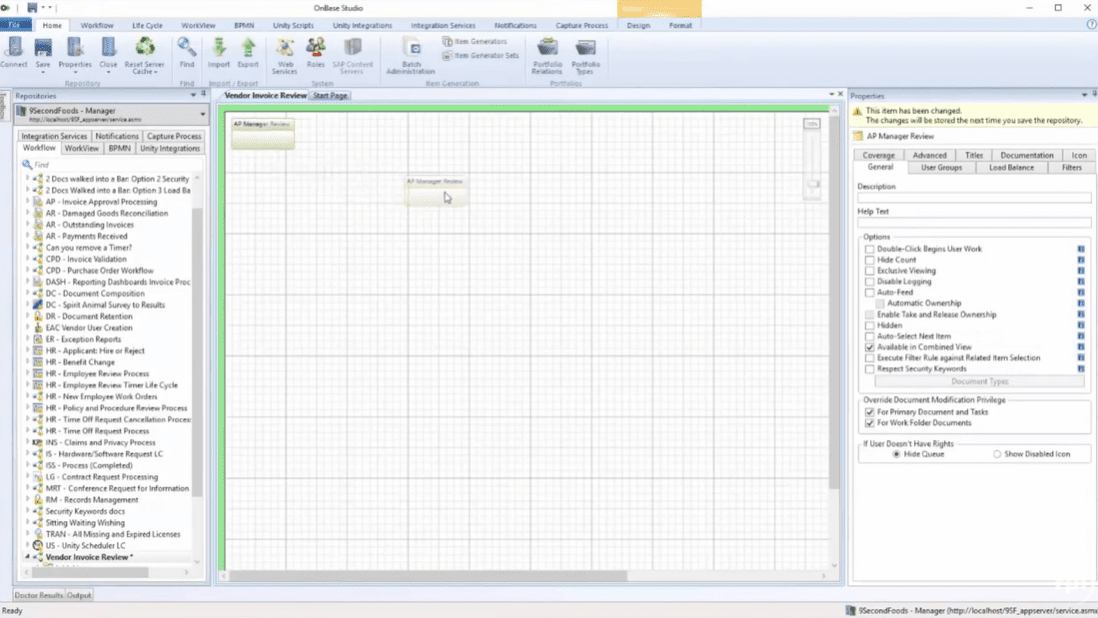Uncheck Available in Combined View

tap(870, 347)
